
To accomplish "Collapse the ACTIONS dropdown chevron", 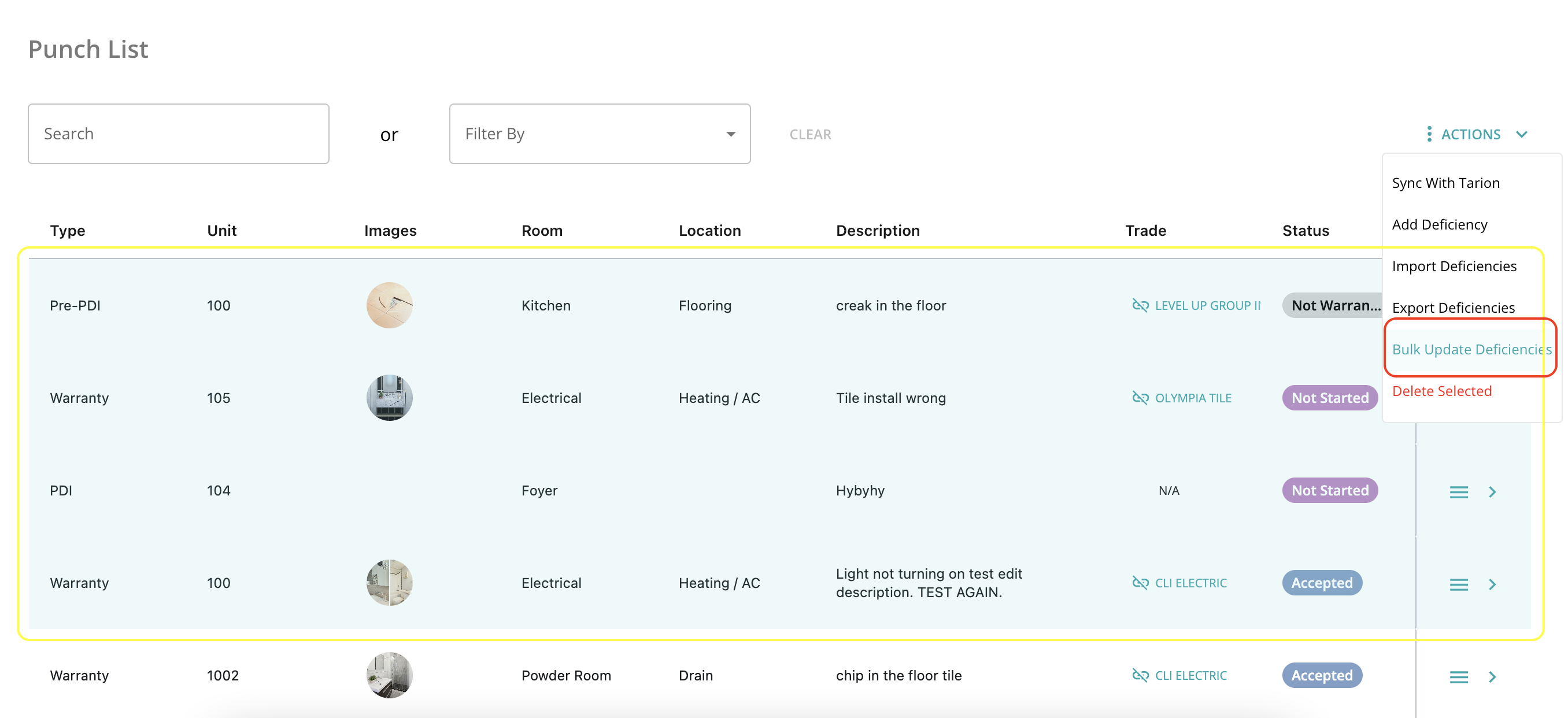I will [1521, 135].
